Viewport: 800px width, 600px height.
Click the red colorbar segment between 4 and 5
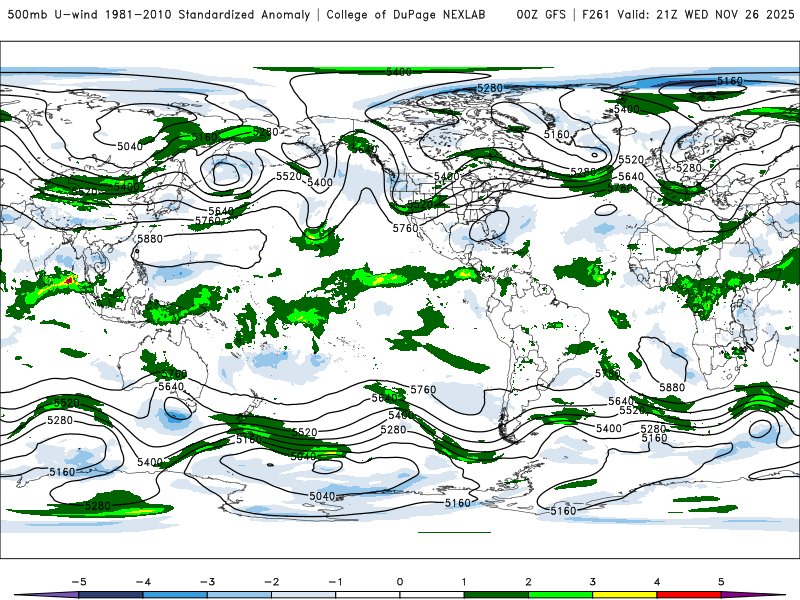[689, 595]
